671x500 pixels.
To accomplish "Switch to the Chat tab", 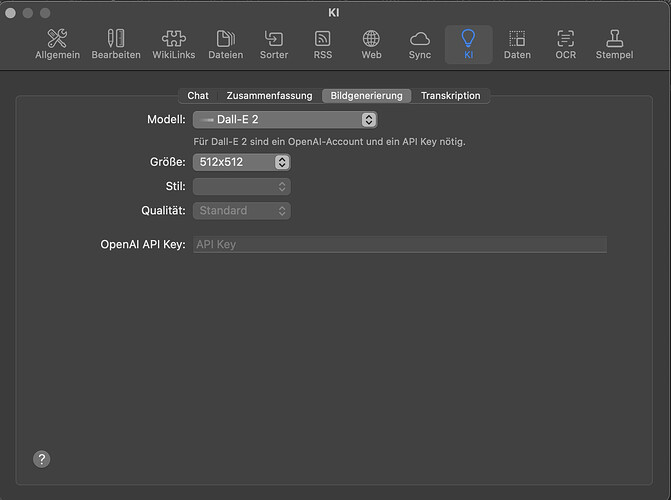I will click(198, 96).
